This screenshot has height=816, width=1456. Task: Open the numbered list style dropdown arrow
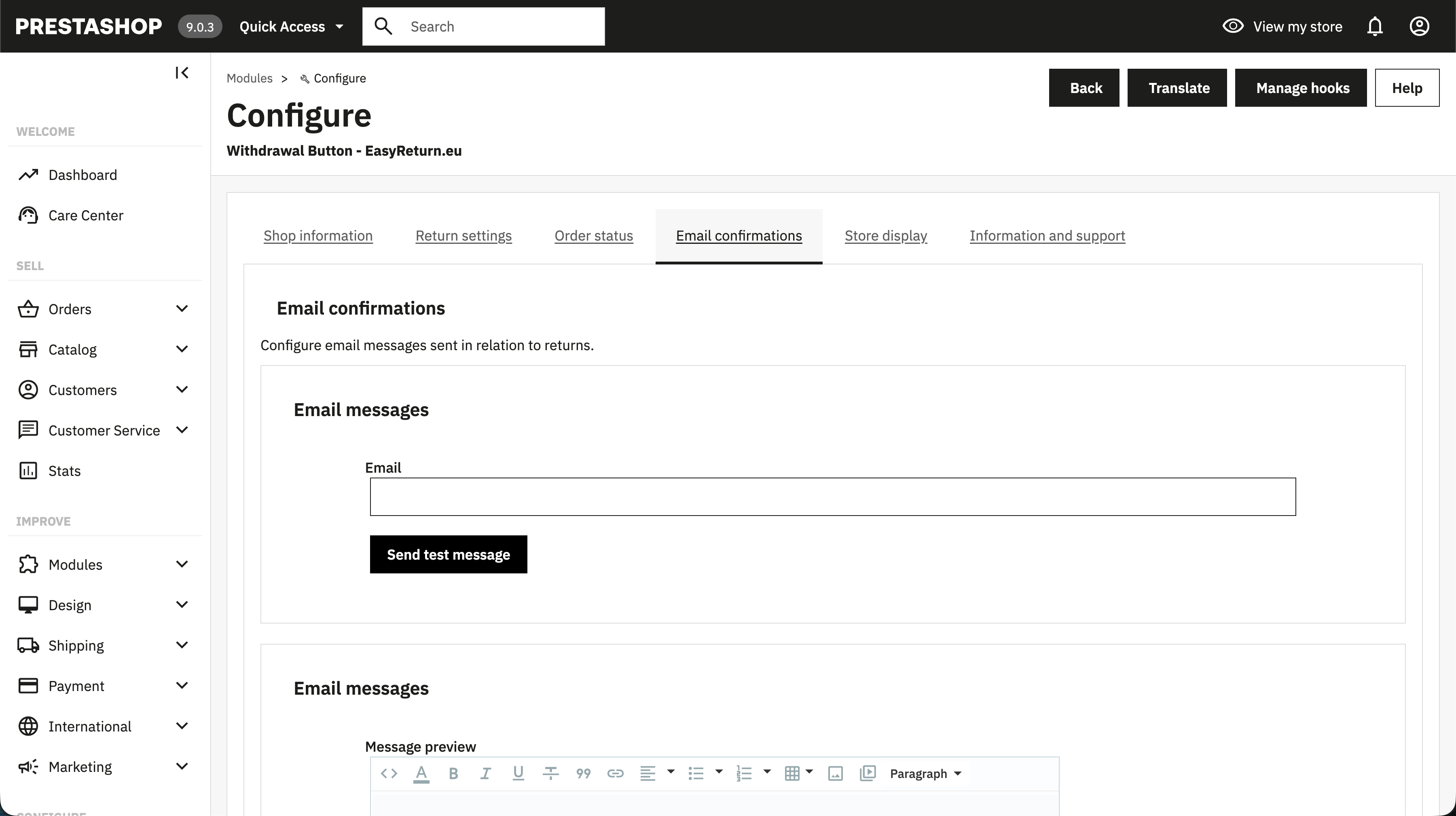tap(767, 772)
